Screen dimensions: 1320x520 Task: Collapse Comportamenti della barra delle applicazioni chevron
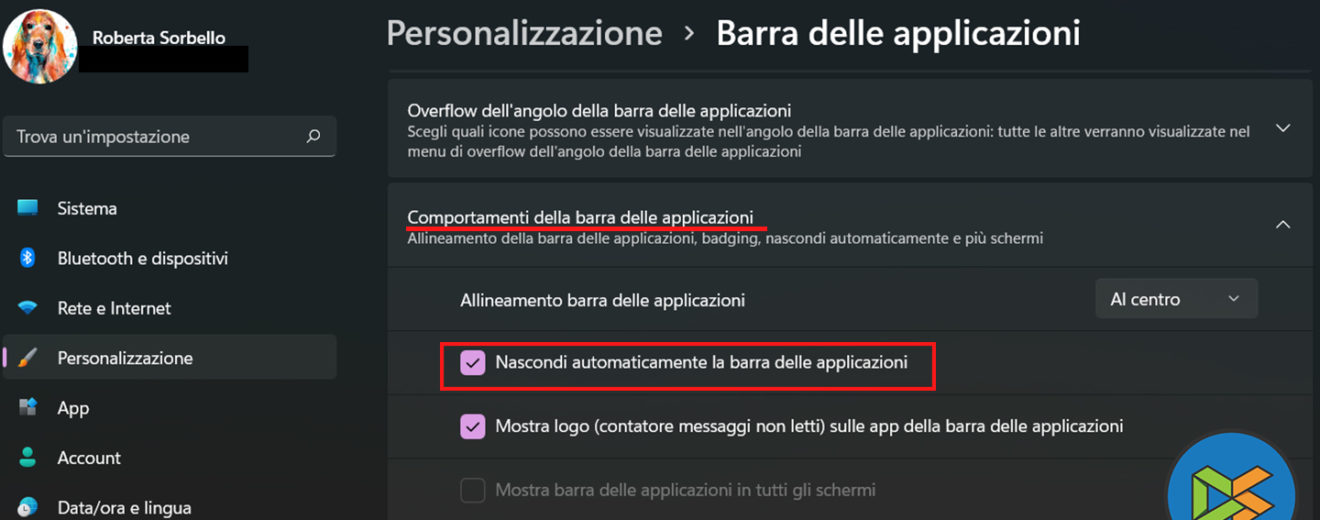(1283, 225)
